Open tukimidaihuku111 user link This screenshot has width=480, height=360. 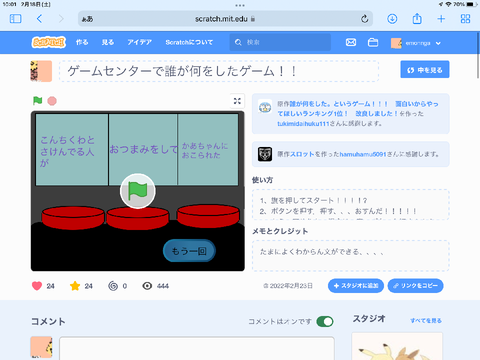pyautogui.click(x=303, y=124)
